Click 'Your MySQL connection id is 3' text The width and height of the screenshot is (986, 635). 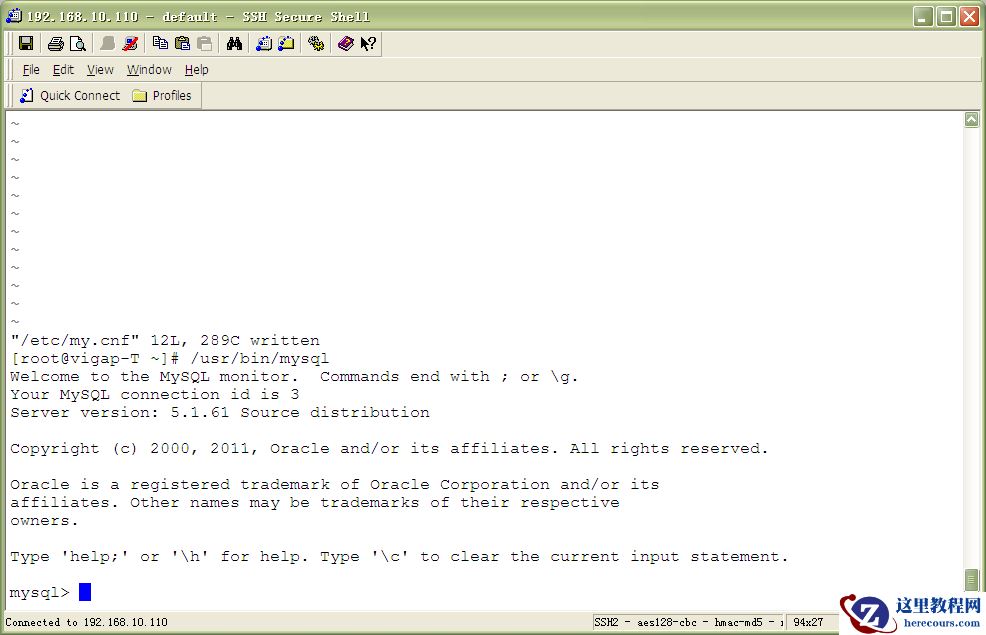point(155,395)
